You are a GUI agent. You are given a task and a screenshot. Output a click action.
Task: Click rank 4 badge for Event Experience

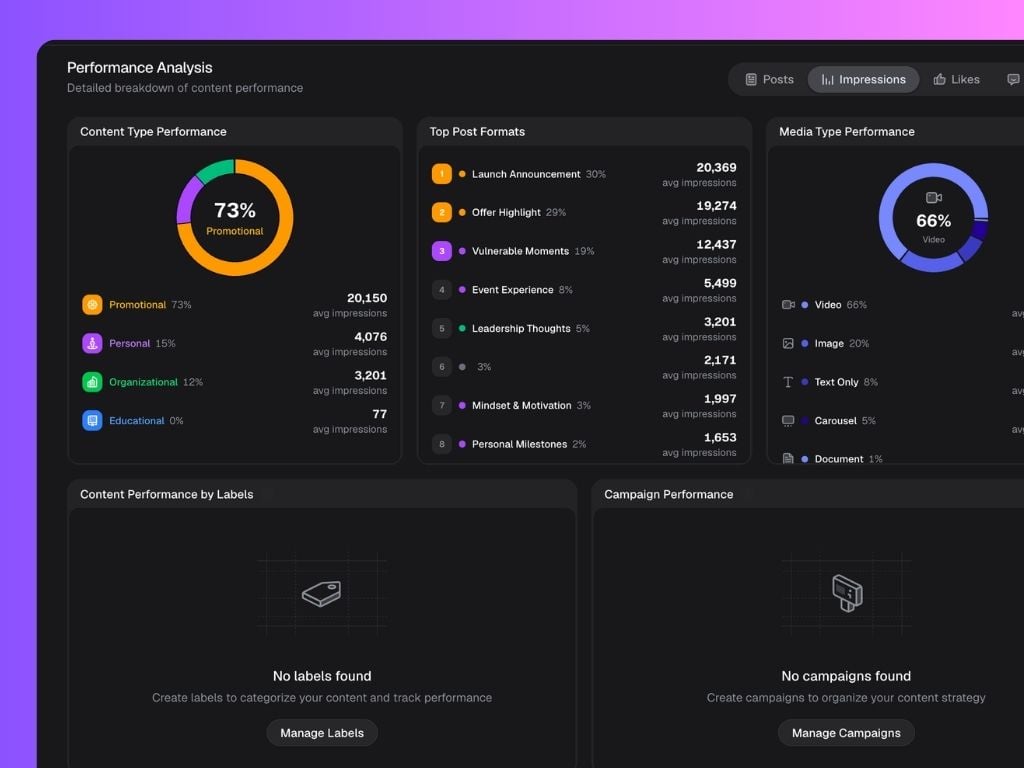coord(441,290)
